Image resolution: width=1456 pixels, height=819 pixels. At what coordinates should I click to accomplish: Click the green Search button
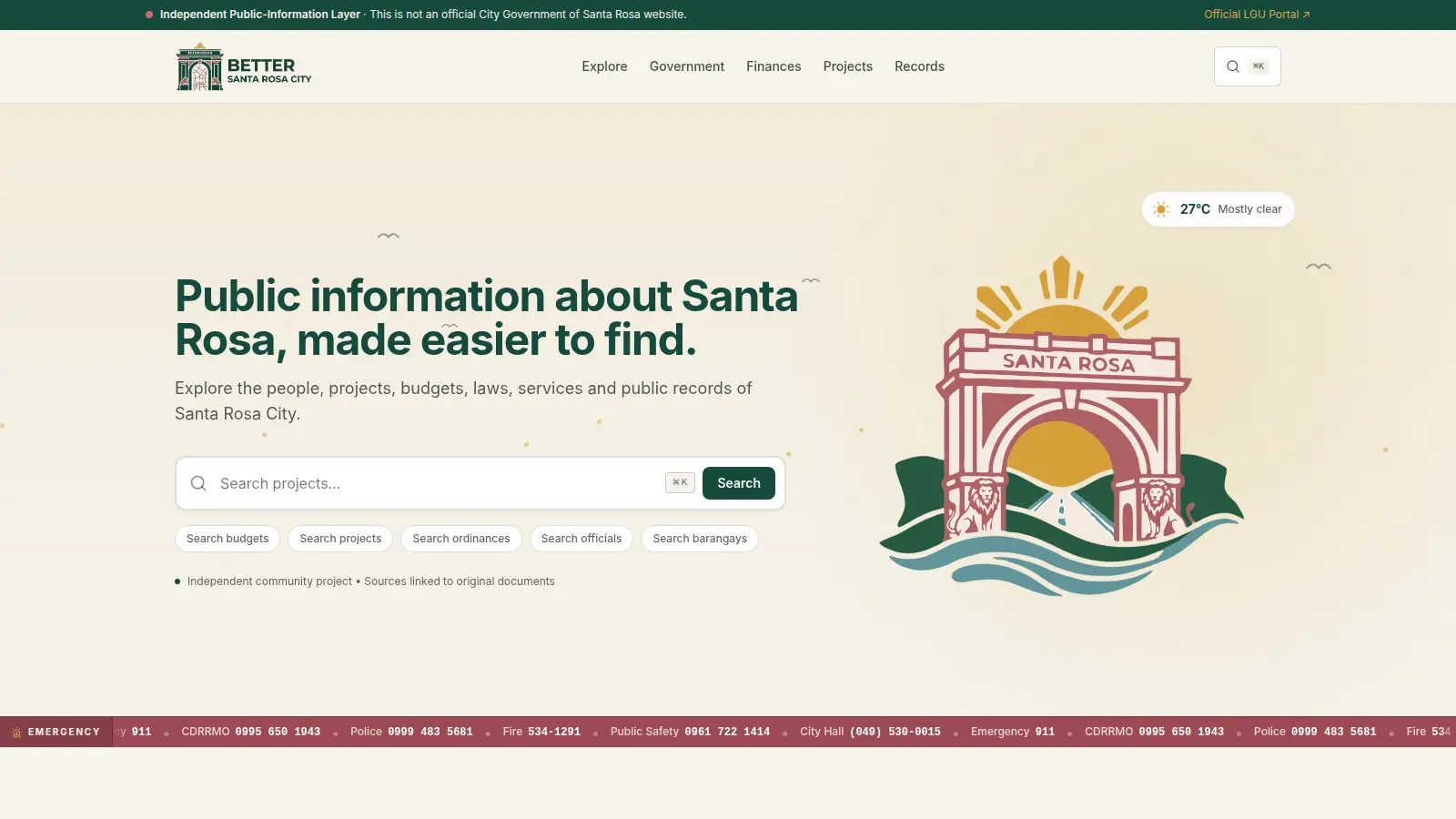tap(739, 483)
